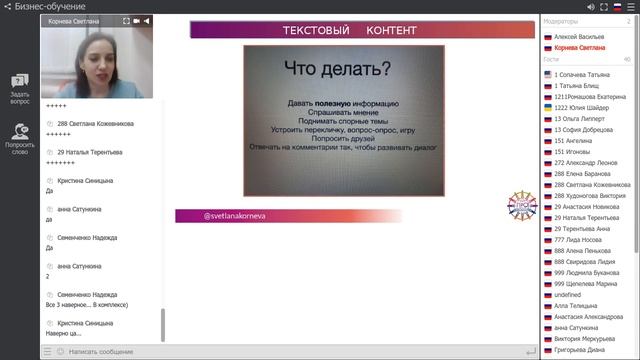Viewport: 640px width, 360px height.
Task: Toggle the camera icon in the video header
Action: click(x=136, y=21)
